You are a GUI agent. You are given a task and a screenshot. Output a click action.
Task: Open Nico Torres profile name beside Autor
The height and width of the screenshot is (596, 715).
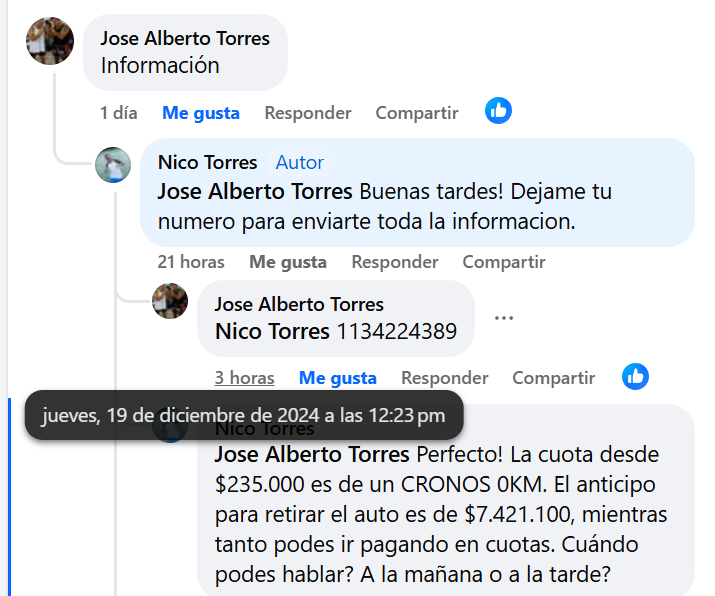[207, 162]
